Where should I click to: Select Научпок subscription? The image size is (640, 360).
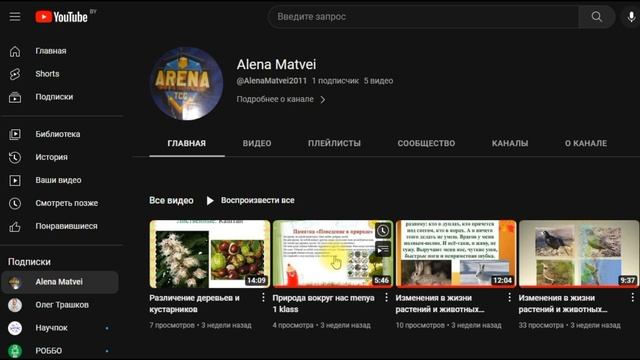pyautogui.click(x=60, y=328)
